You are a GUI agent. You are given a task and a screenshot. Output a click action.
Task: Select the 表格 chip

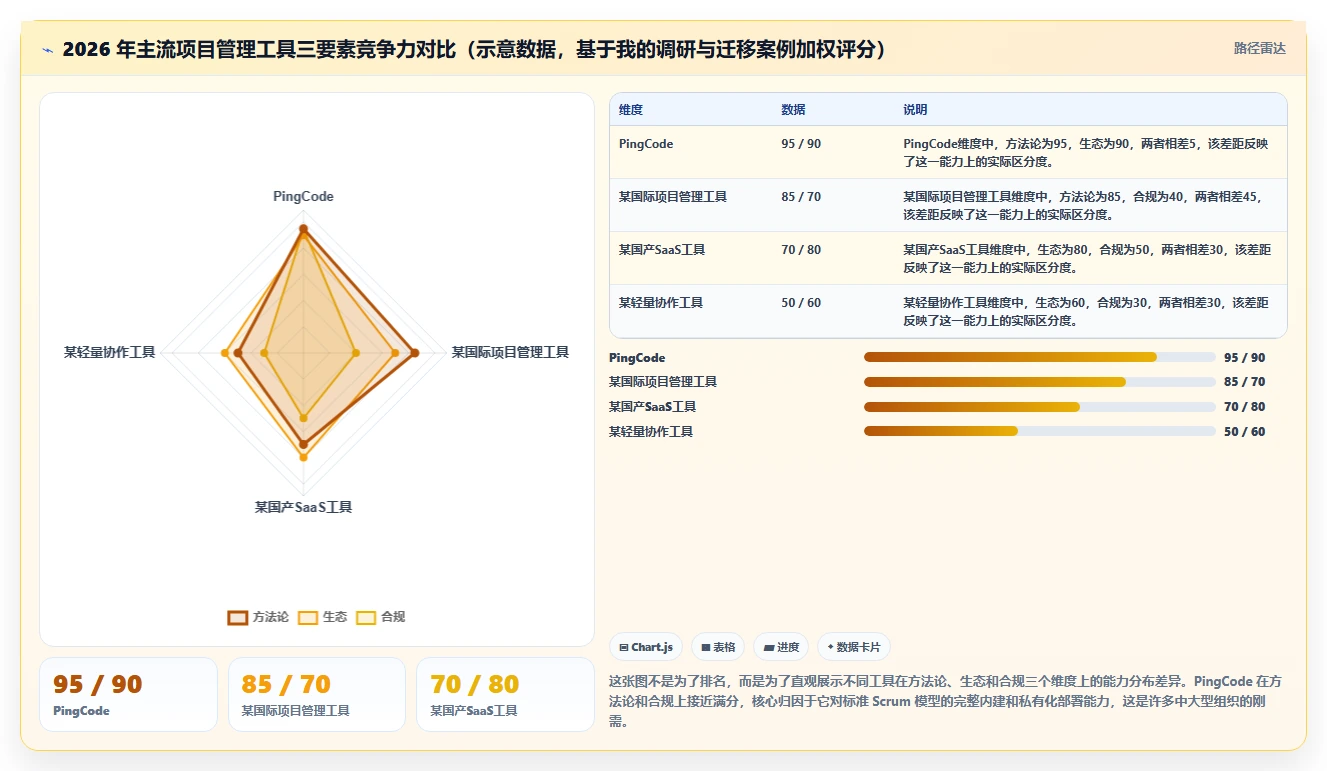(719, 647)
